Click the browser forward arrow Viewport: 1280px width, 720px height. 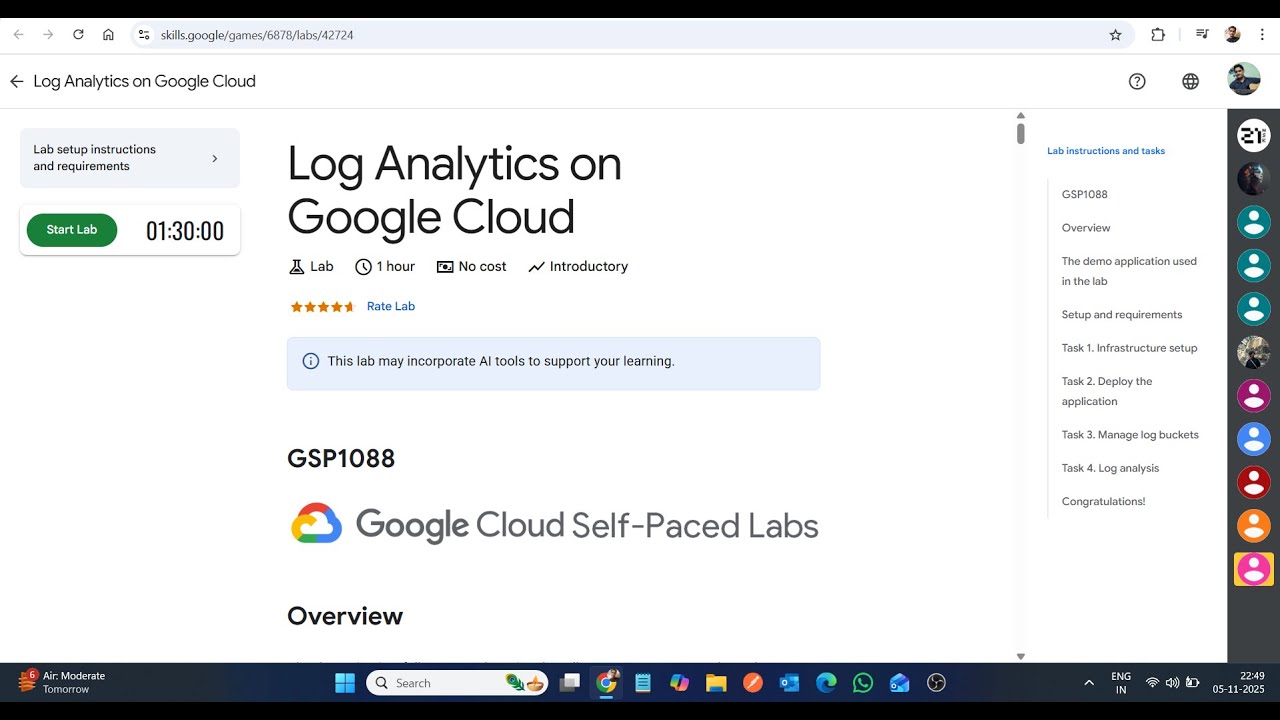point(48,35)
